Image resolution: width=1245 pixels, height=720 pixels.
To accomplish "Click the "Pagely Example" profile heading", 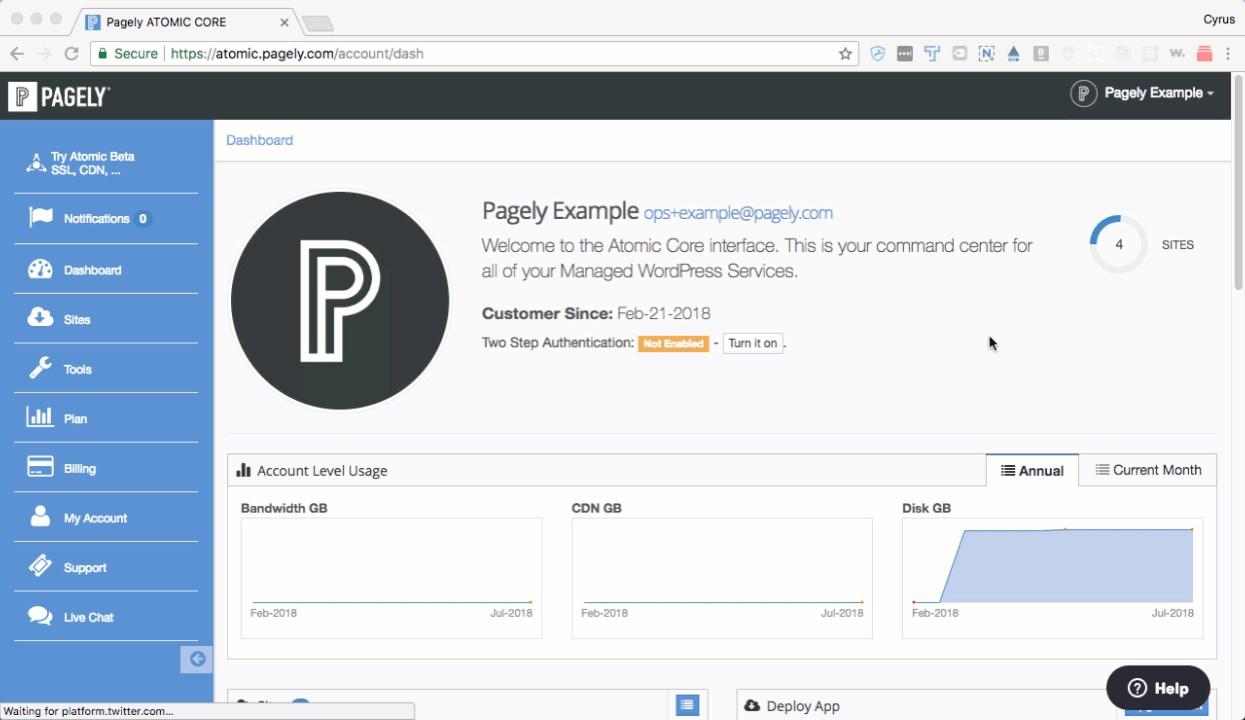I will 560,211.
